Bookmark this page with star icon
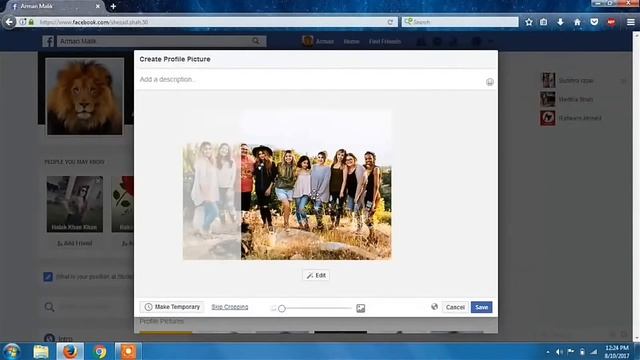The image size is (640, 360). [x=529, y=22]
